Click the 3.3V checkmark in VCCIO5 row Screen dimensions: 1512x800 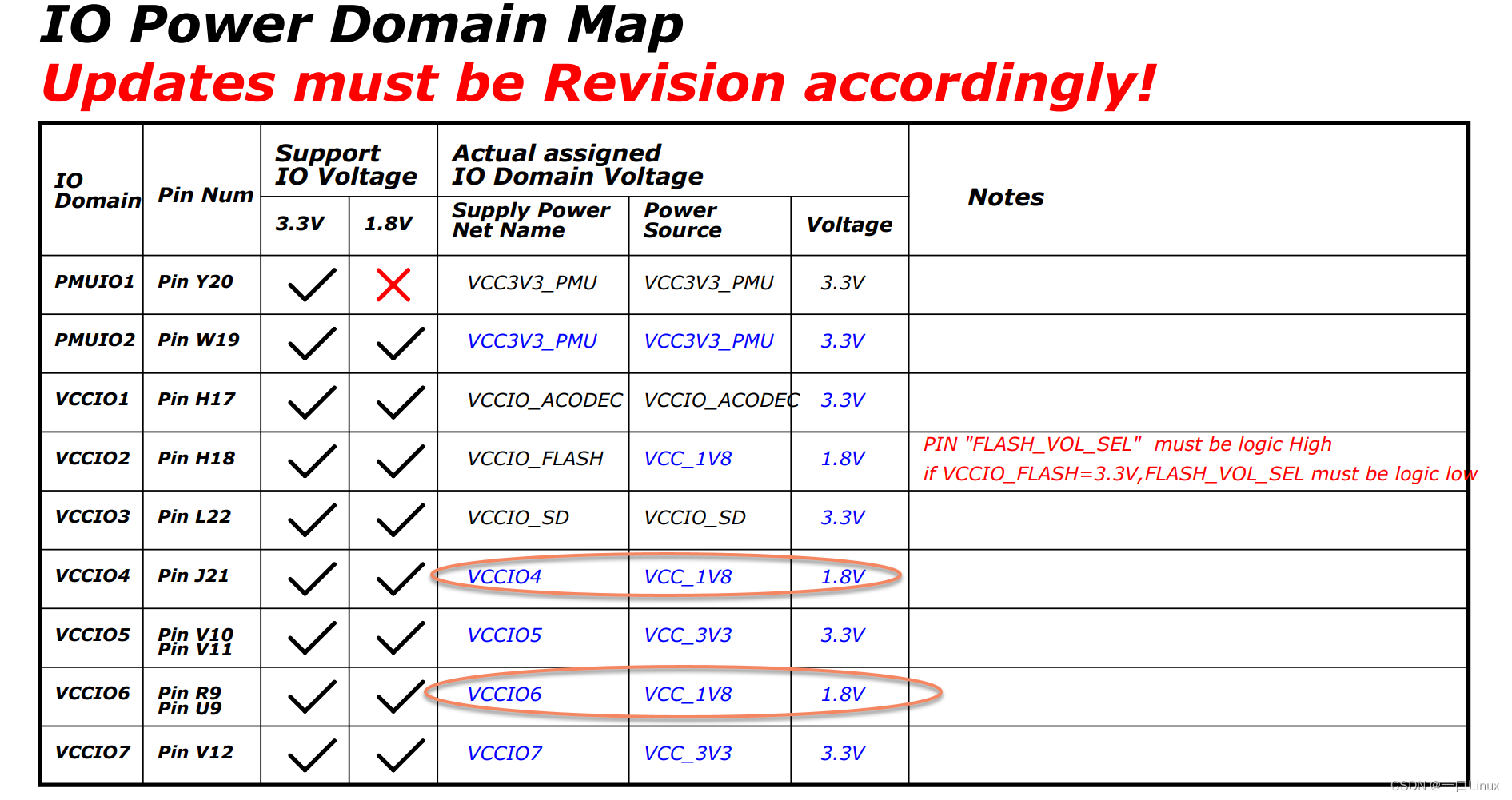click(312, 638)
